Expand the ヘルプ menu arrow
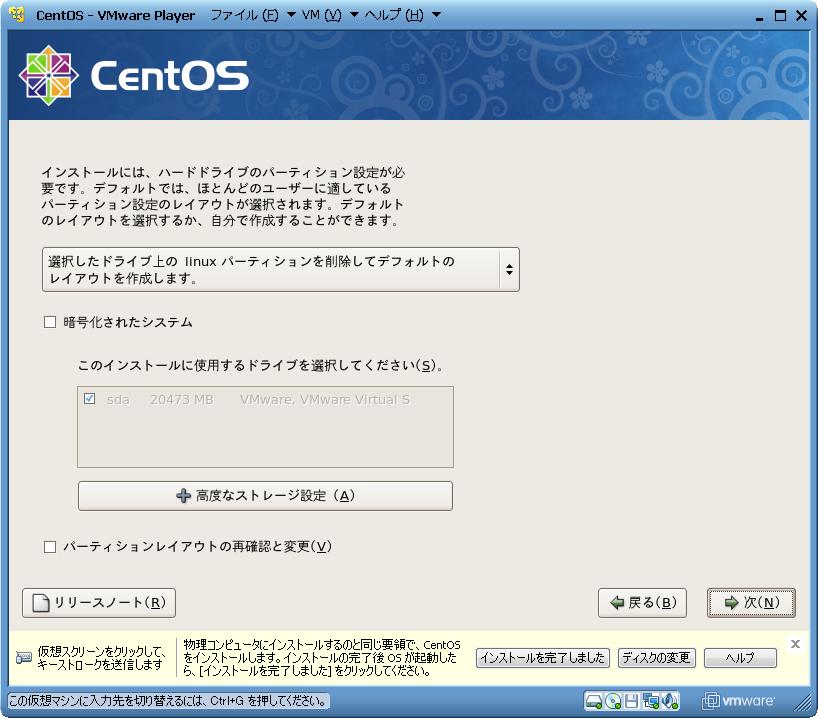The height and width of the screenshot is (718, 818). pos(436,16)
